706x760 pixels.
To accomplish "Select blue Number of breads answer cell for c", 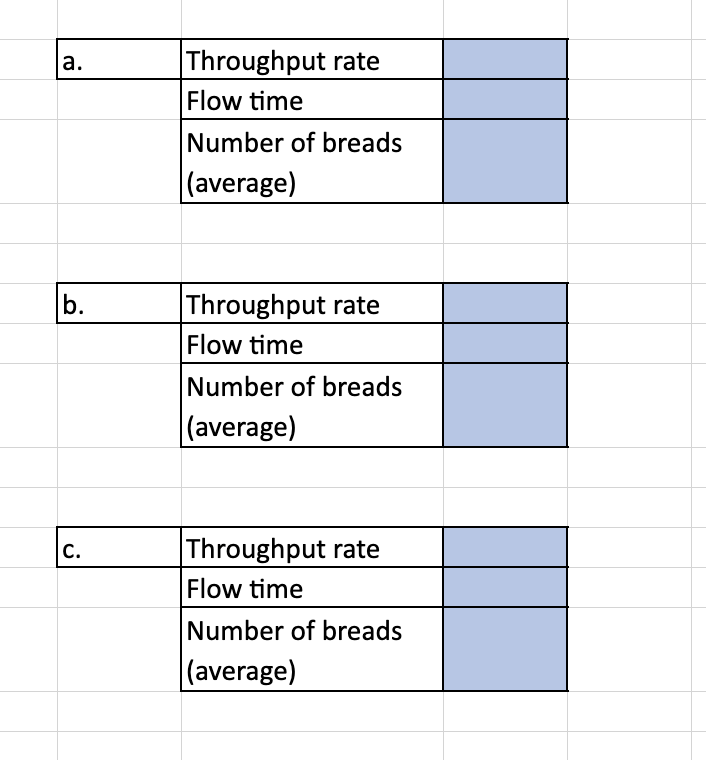I will coord(505,649).
